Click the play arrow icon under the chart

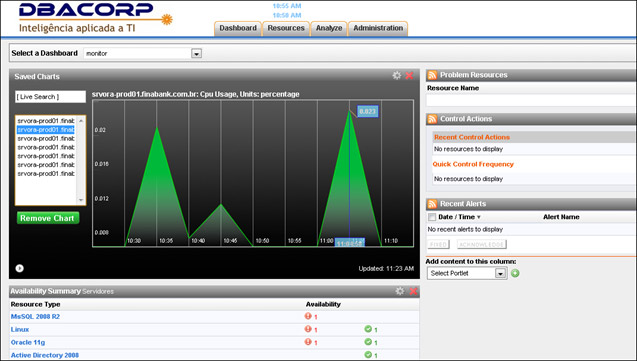click(x=20, y=268)
